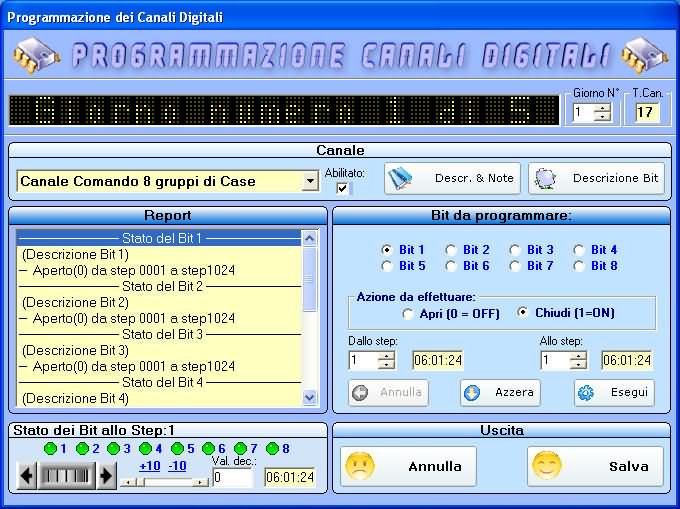Click the -10 step link
Screen dimensions: 680x509
177,466
